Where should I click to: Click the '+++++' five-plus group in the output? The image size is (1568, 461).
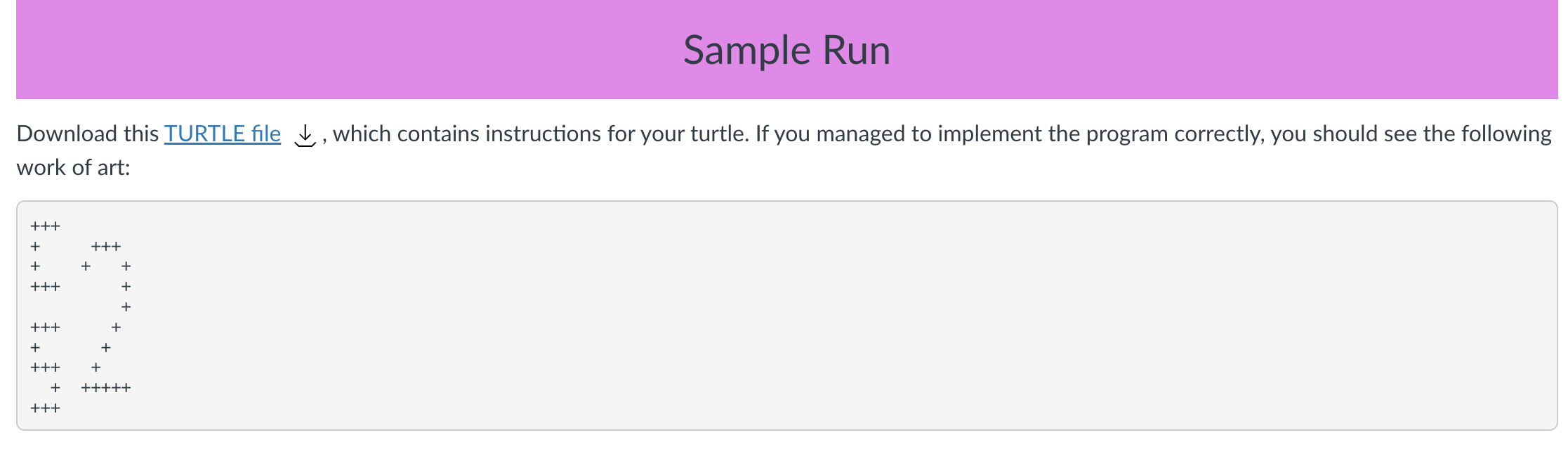click(x=106, y=388)
